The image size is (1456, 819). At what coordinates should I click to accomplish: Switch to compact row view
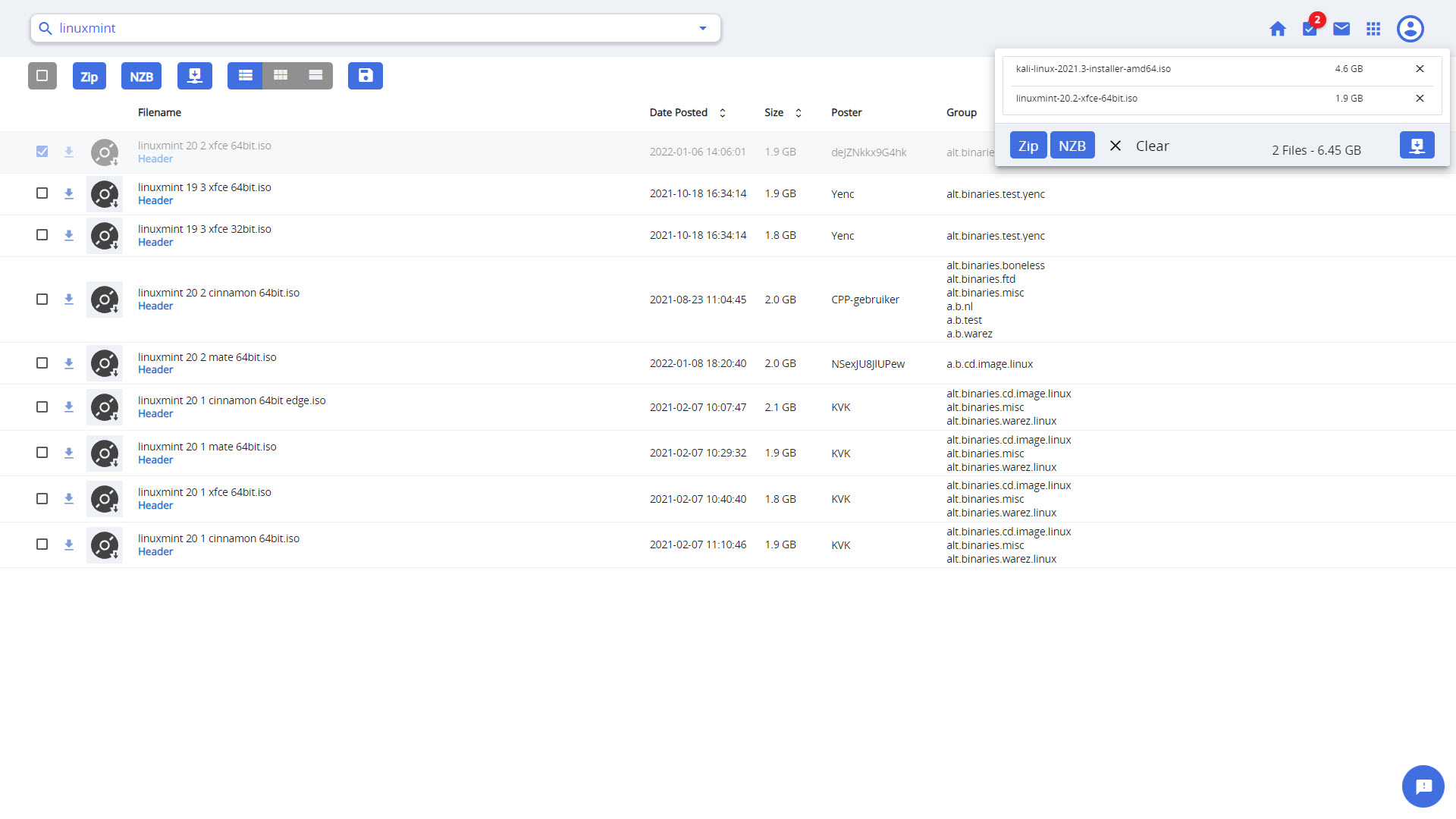click(x=315, y=76)
